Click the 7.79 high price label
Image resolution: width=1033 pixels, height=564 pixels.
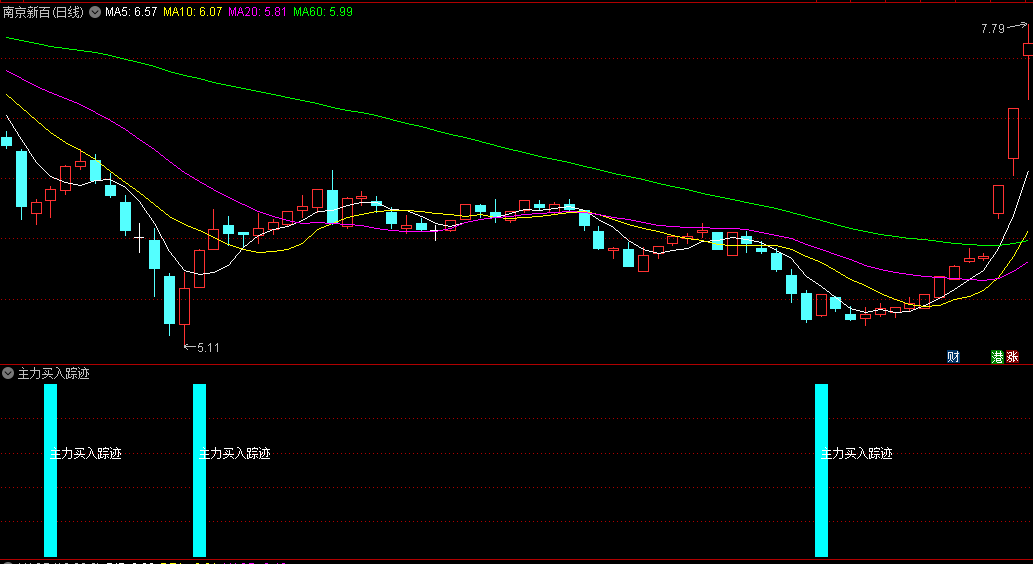coord(993,28)
